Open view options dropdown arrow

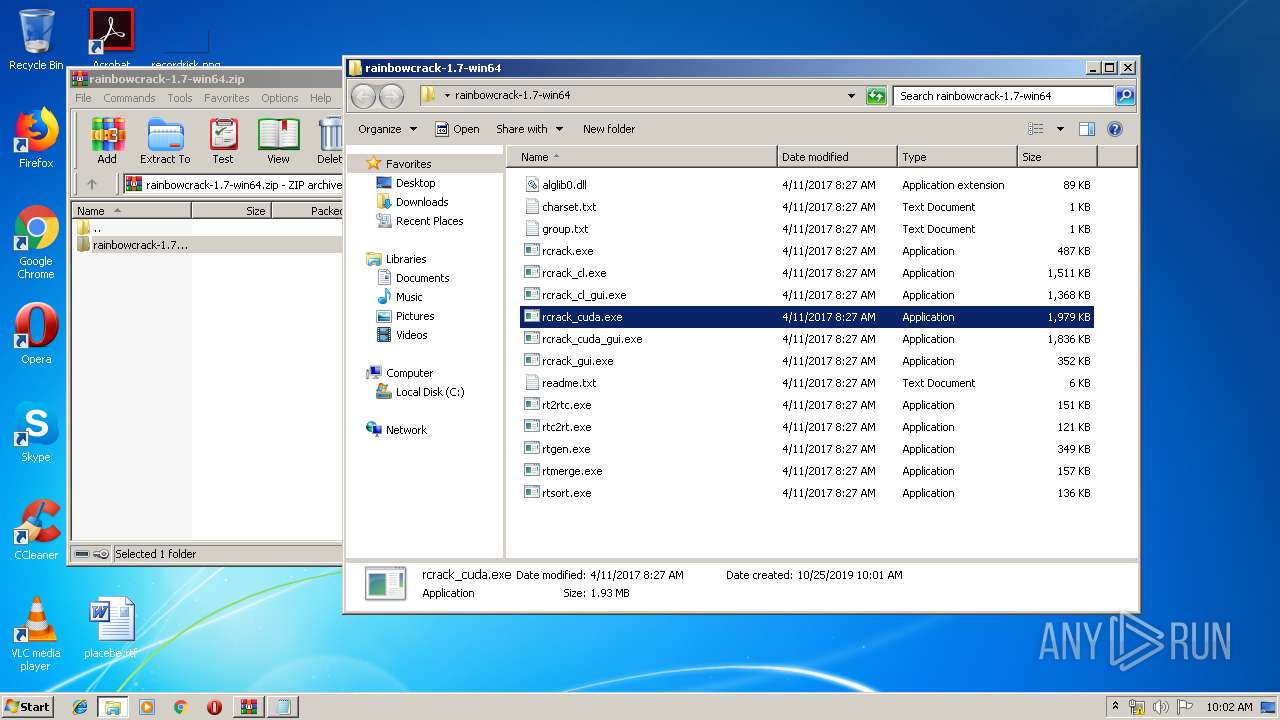coord(1060,129)
